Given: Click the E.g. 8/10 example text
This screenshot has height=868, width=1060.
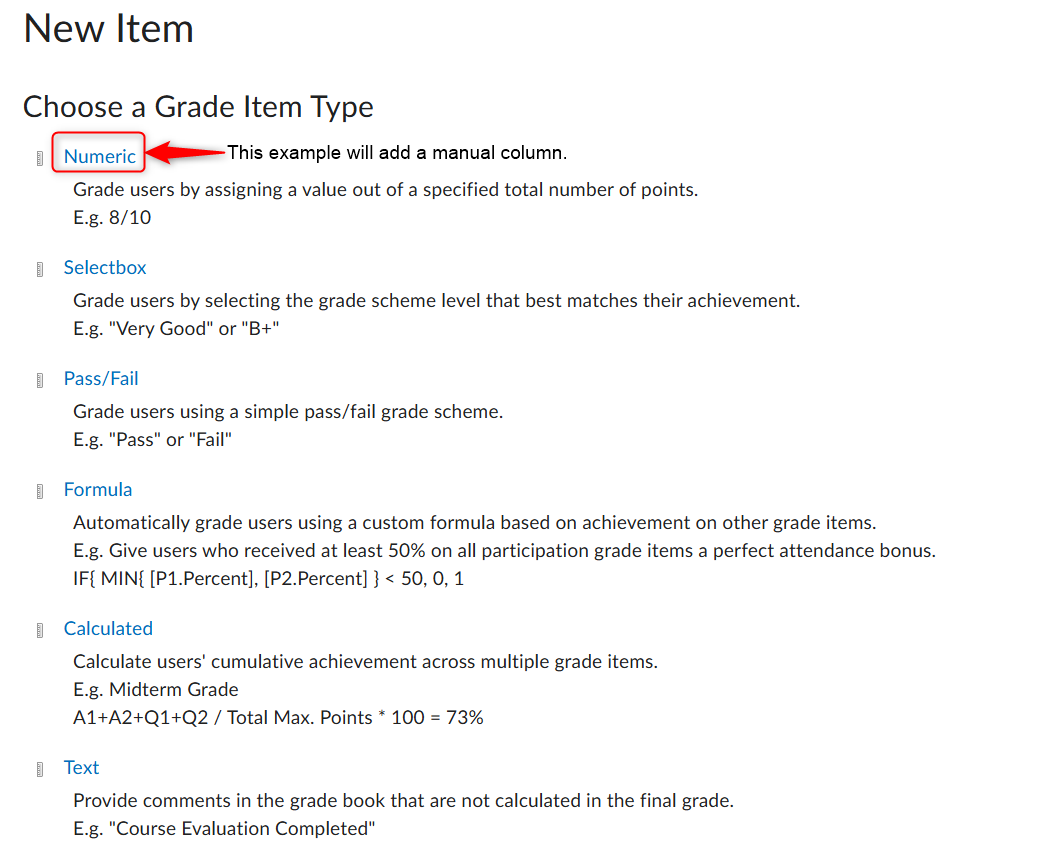Looking at the screenshot, I should (112, 218).
